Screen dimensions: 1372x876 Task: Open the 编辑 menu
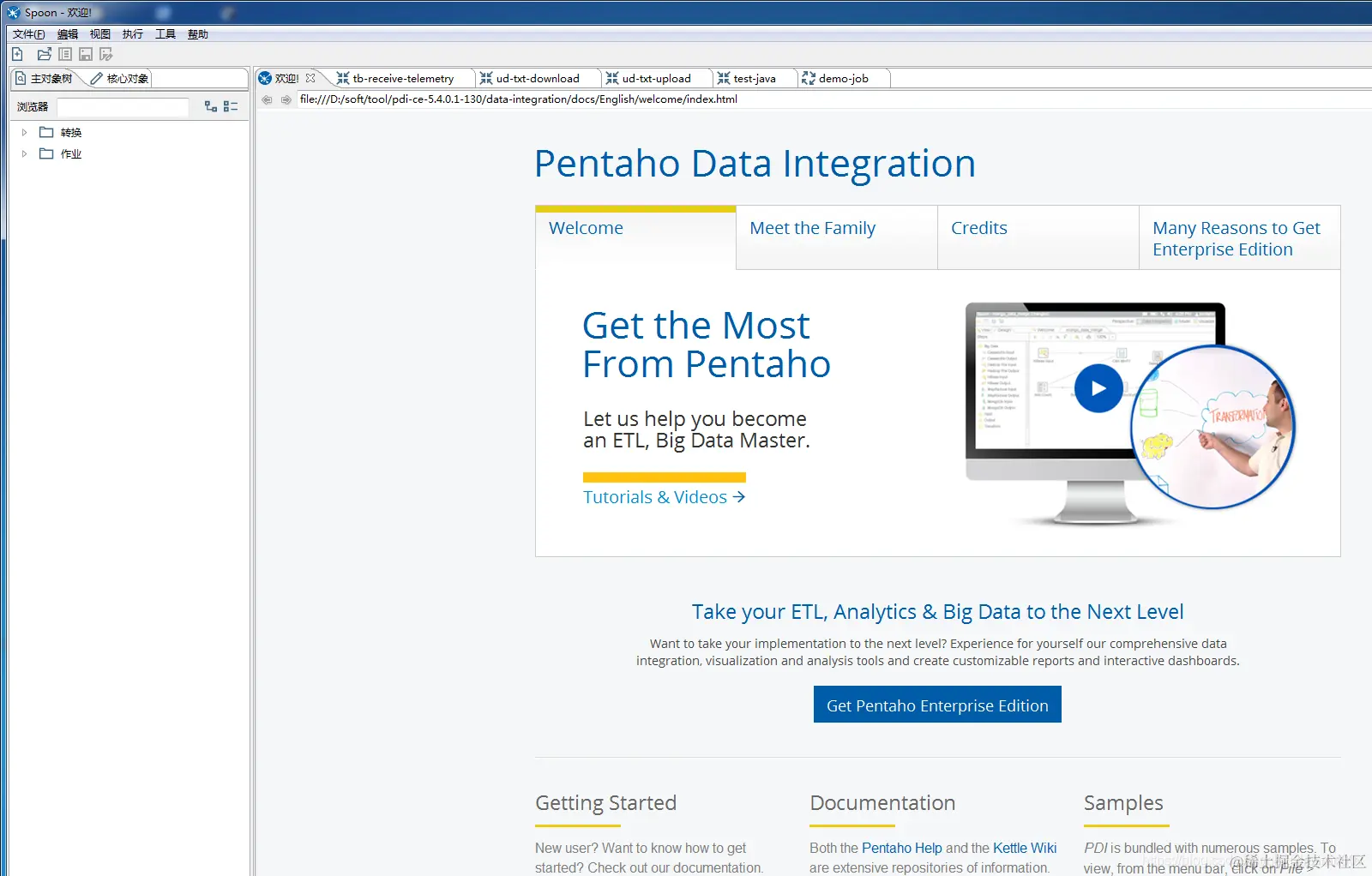68,34
